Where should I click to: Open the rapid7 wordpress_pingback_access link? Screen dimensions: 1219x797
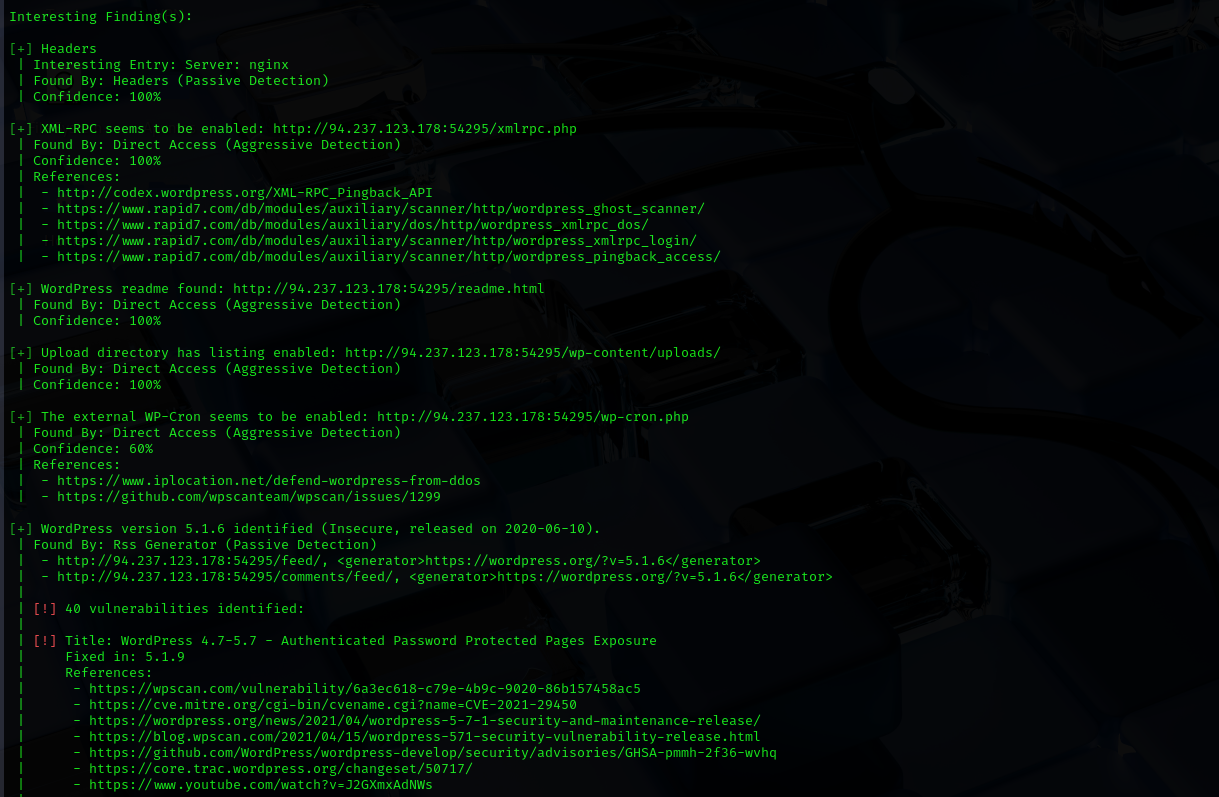(388, 257)
